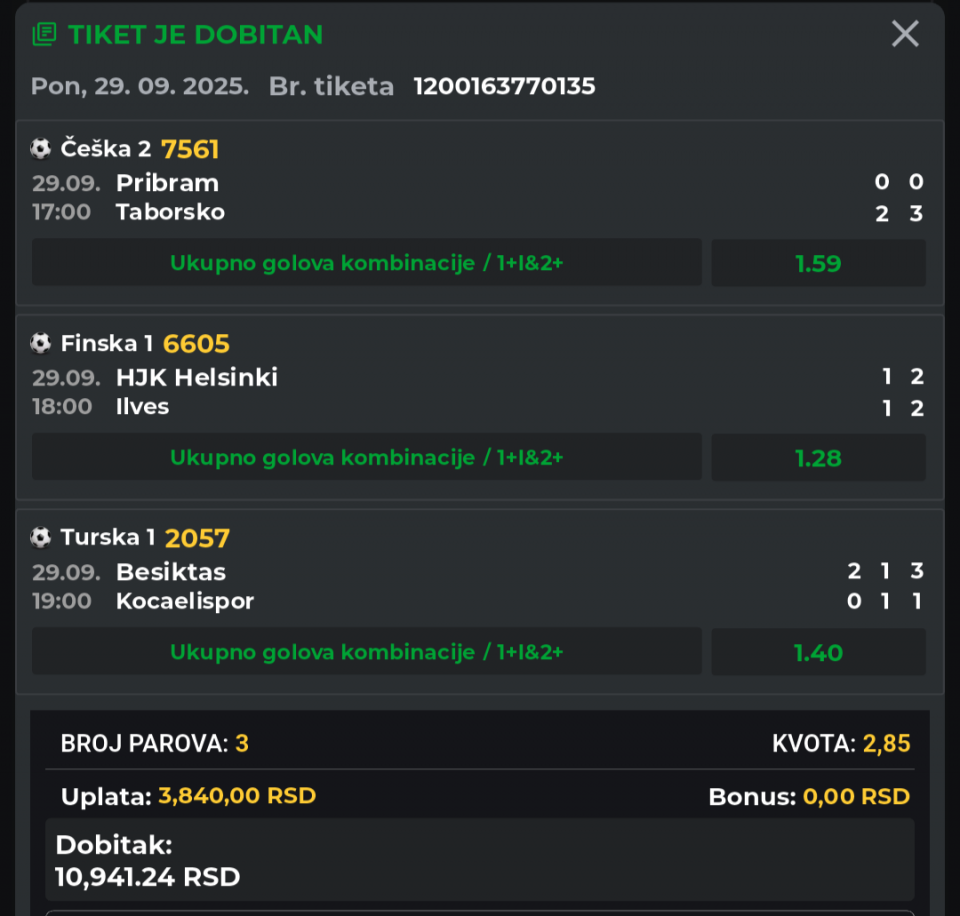The width and height of the screenshot is (960, 916).
Task: Click ticket number 1200163770135
Action: click(x=504, y=86)
